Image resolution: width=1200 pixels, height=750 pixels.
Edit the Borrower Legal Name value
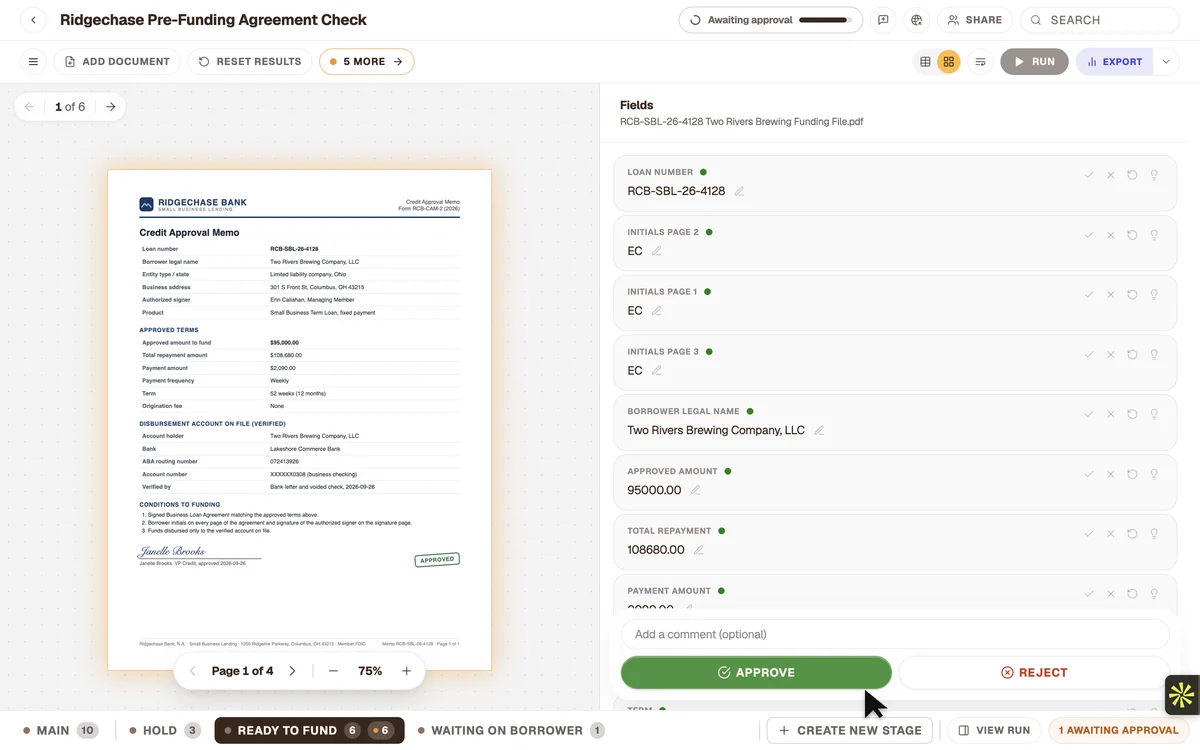click(819, 431)
